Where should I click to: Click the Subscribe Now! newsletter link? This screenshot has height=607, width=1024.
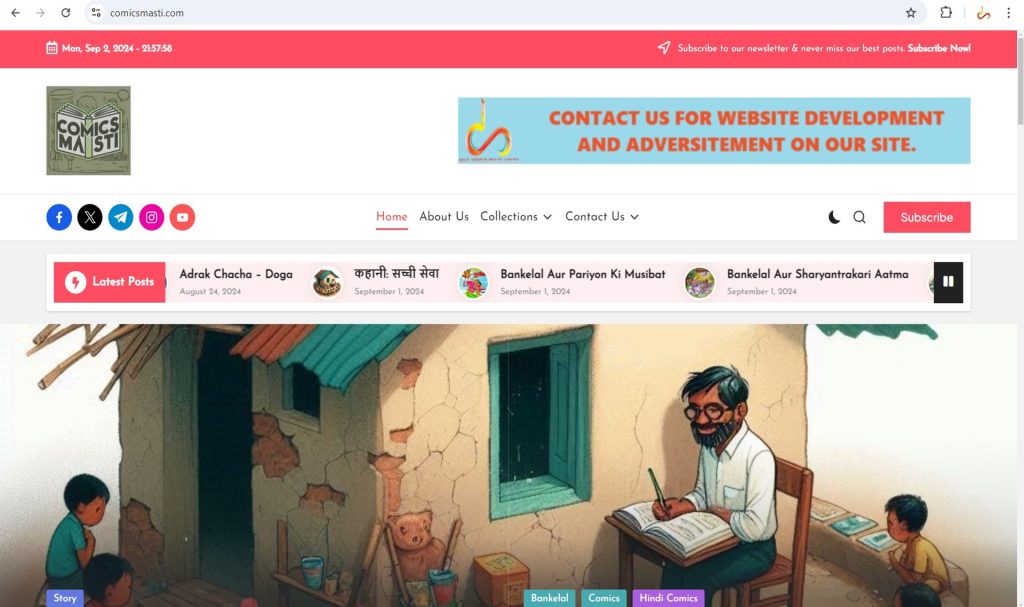point(939,48)
